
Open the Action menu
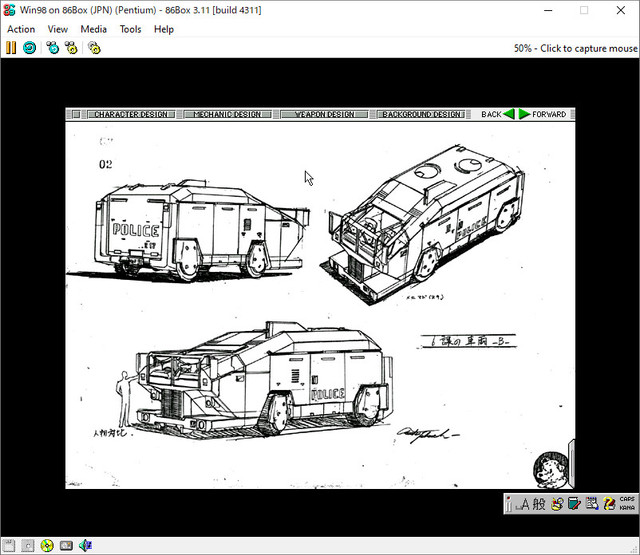coord(21,29)
